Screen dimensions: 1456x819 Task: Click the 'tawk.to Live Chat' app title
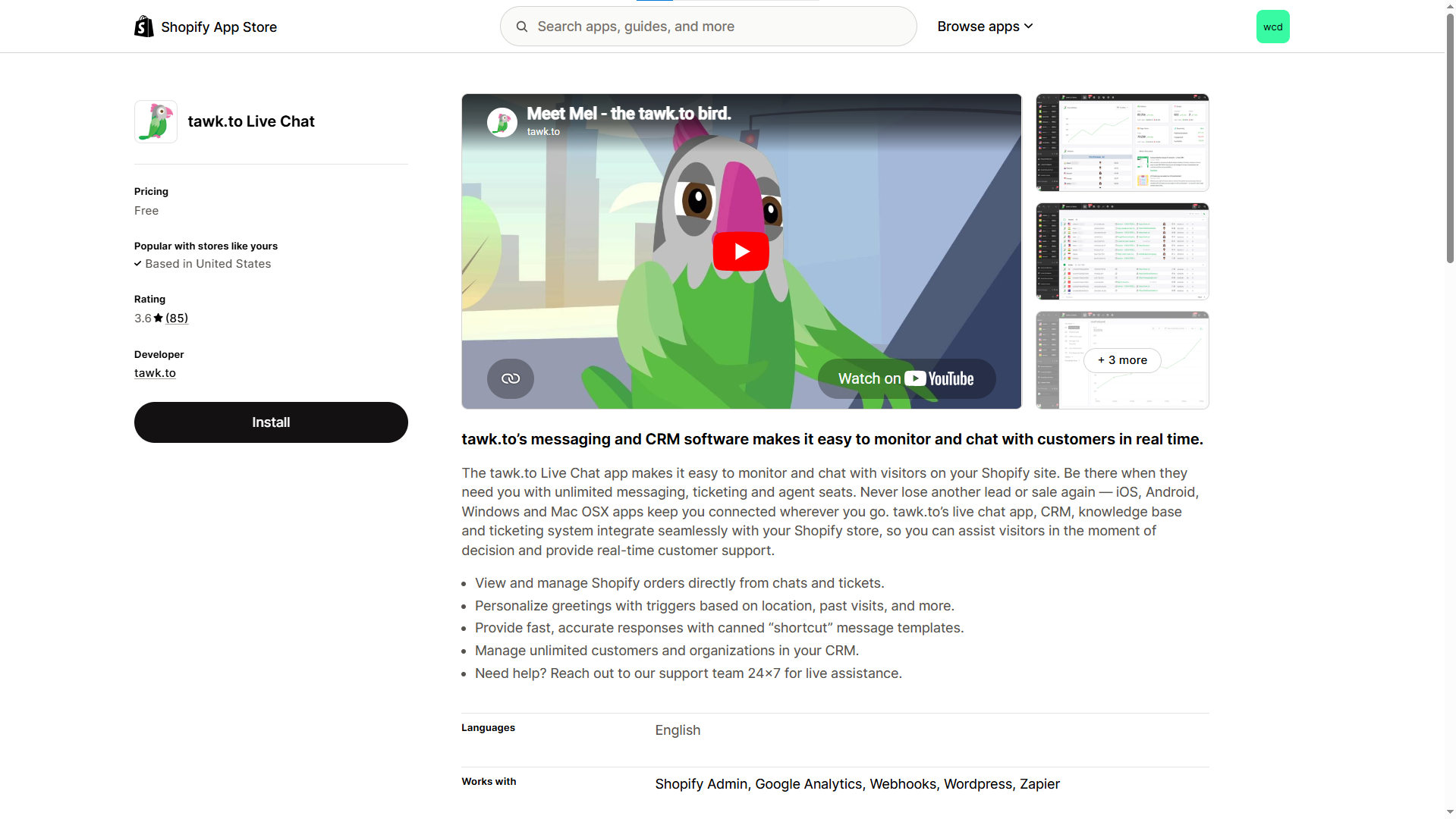coord(251,121)
